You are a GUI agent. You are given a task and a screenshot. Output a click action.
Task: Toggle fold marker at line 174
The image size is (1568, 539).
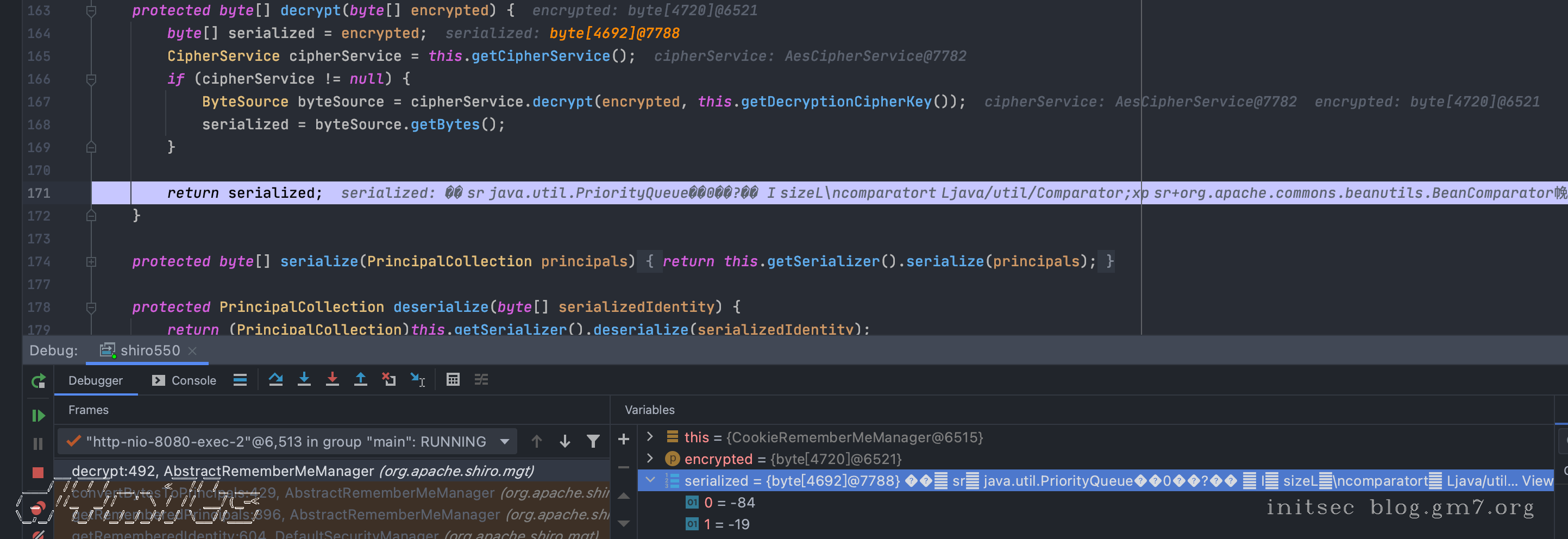pyautogui.click(x=91, y=261)
